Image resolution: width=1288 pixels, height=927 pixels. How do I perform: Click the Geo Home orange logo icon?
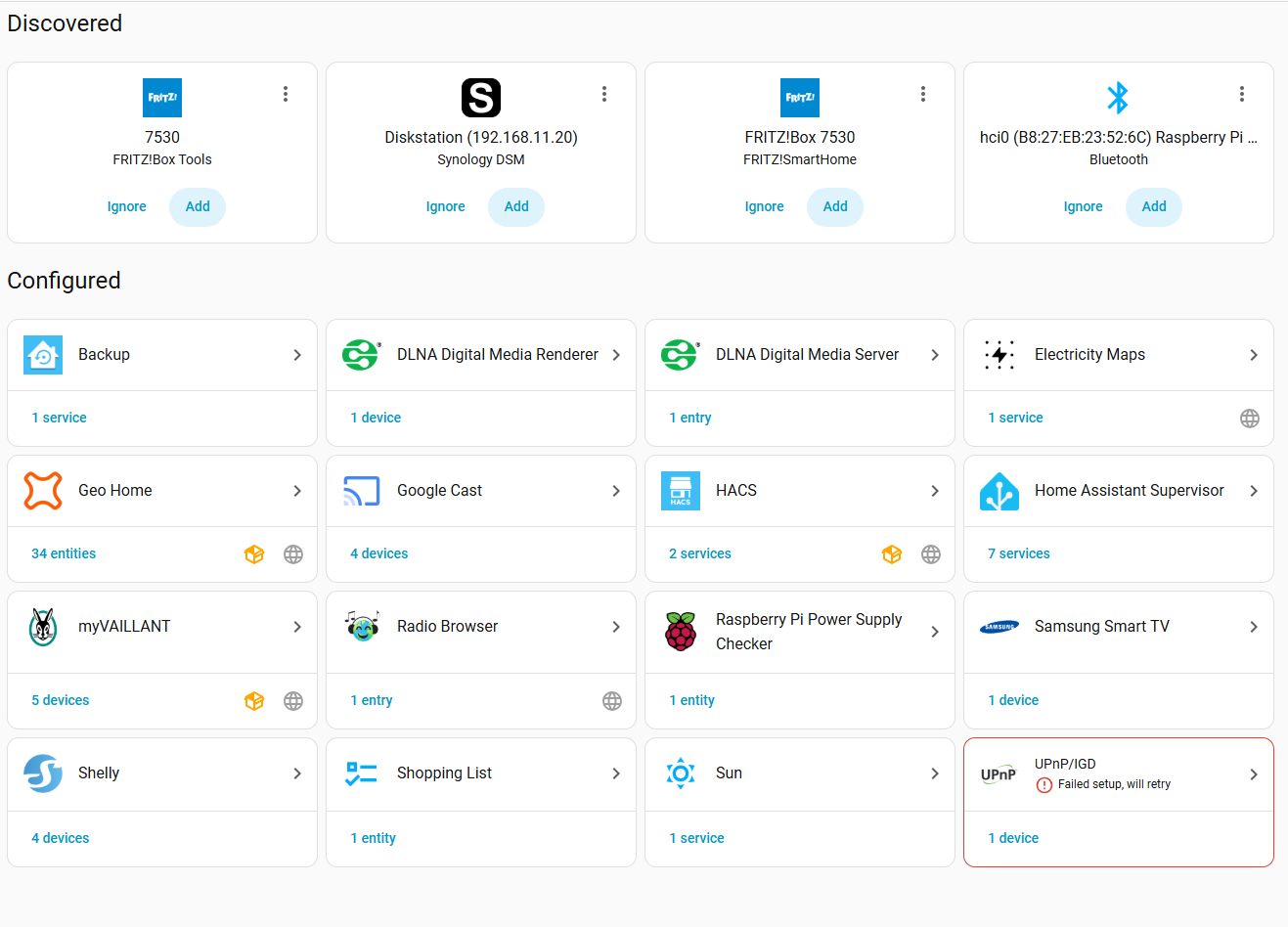tap(43, 491)
